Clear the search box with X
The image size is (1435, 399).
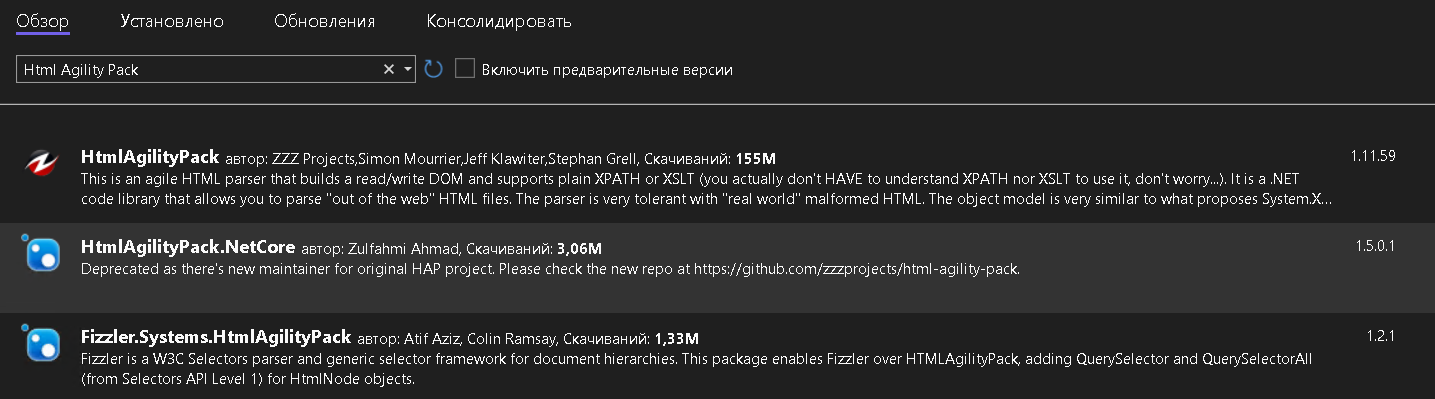(389, 69)
